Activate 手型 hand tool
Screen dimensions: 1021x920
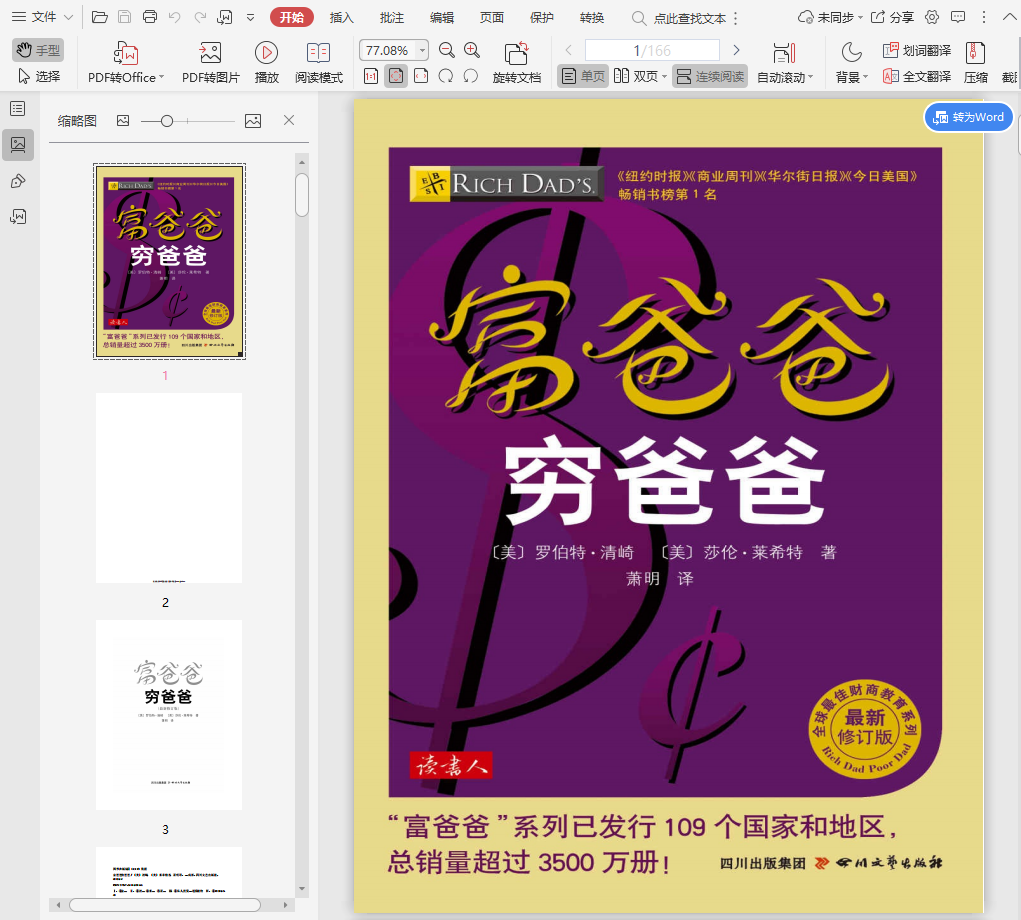[x=38, y=50]
